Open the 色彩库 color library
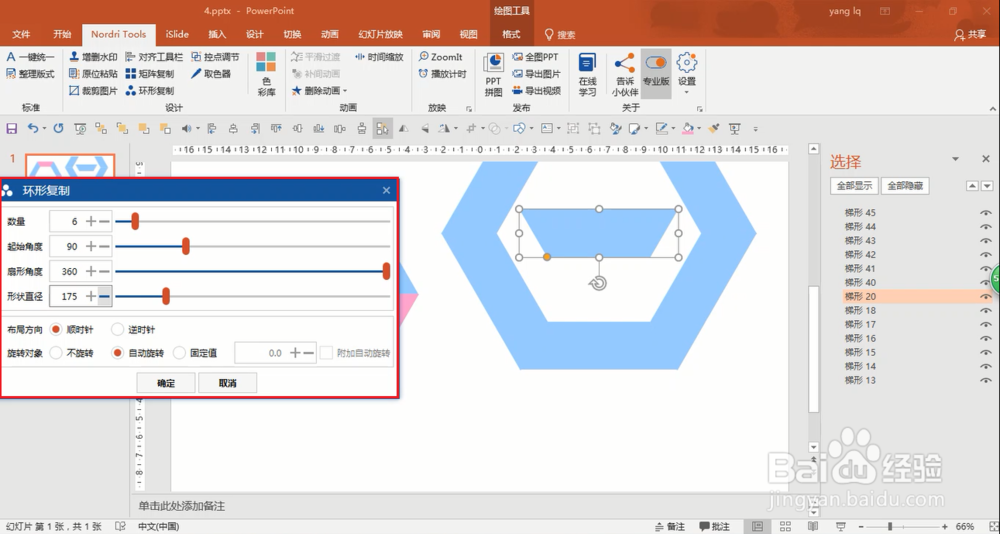 coord(266,74)
